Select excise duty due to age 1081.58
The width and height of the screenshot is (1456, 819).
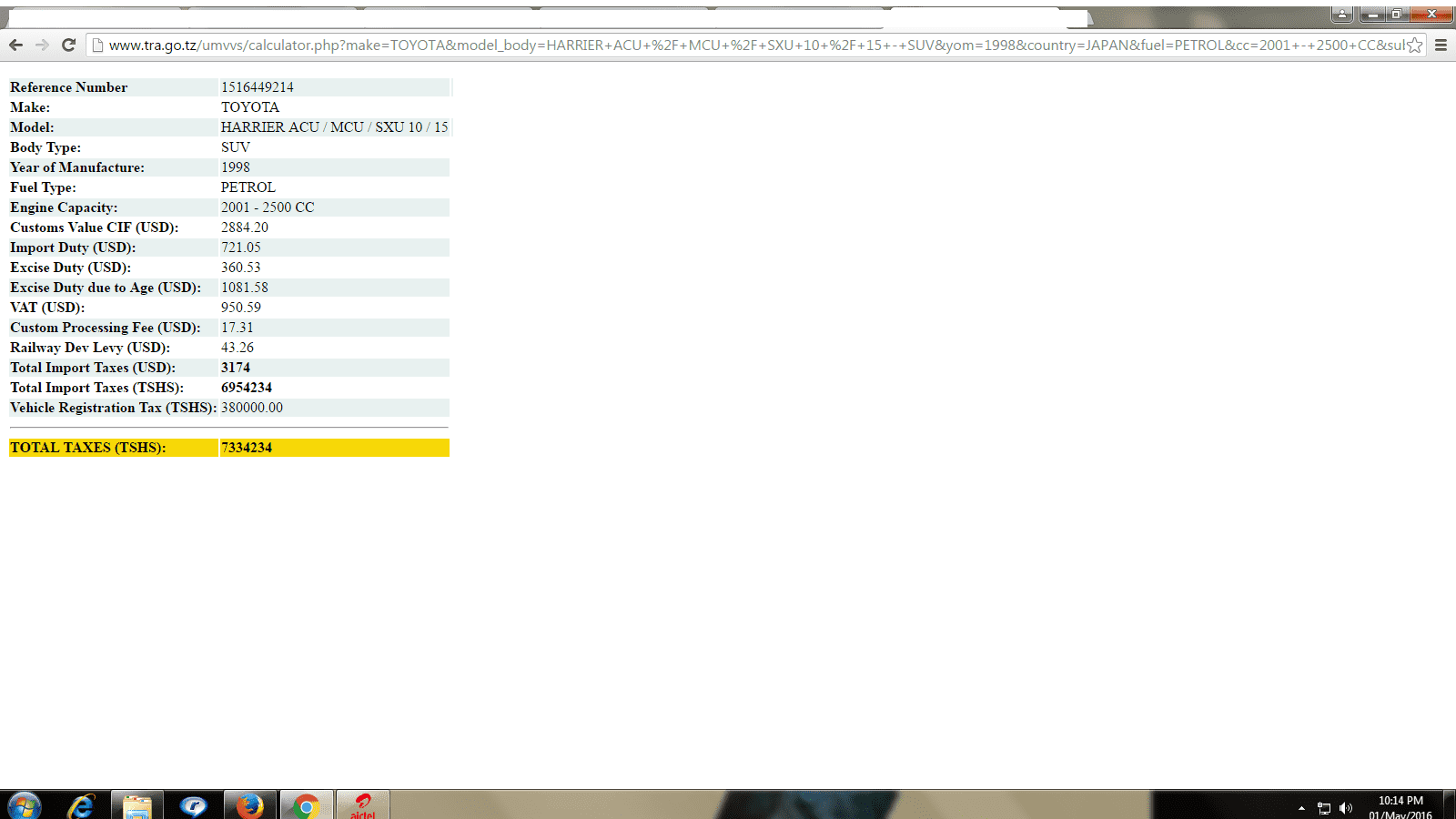pyautogui.click(x=245, y=288)
